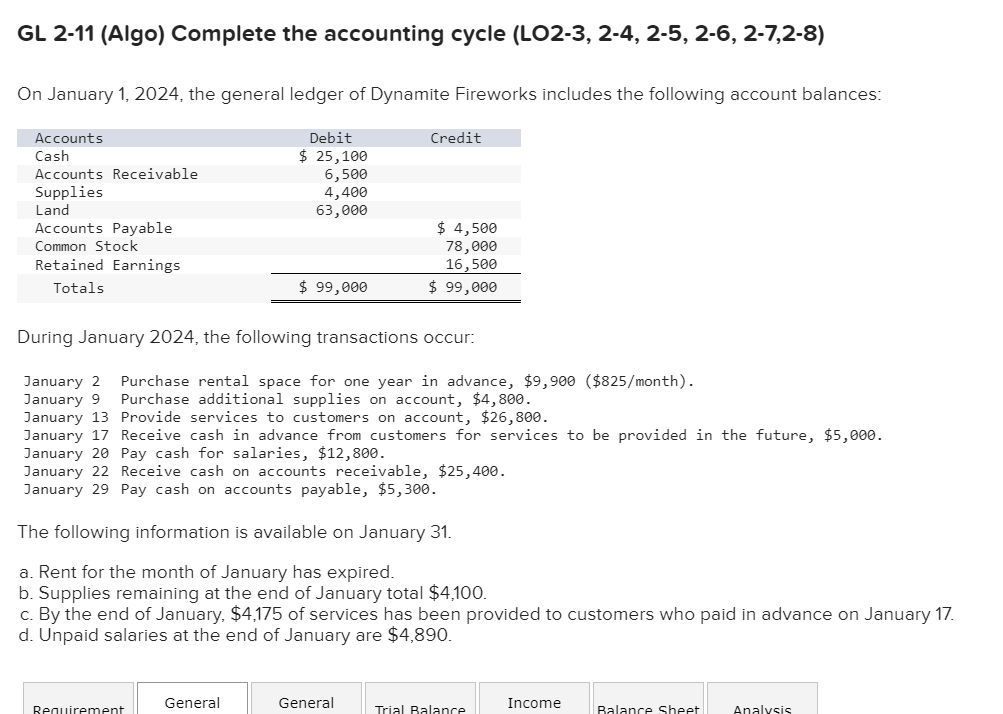Open the first General tab
The image size is (1003, 714).
(x=192, y=702)
